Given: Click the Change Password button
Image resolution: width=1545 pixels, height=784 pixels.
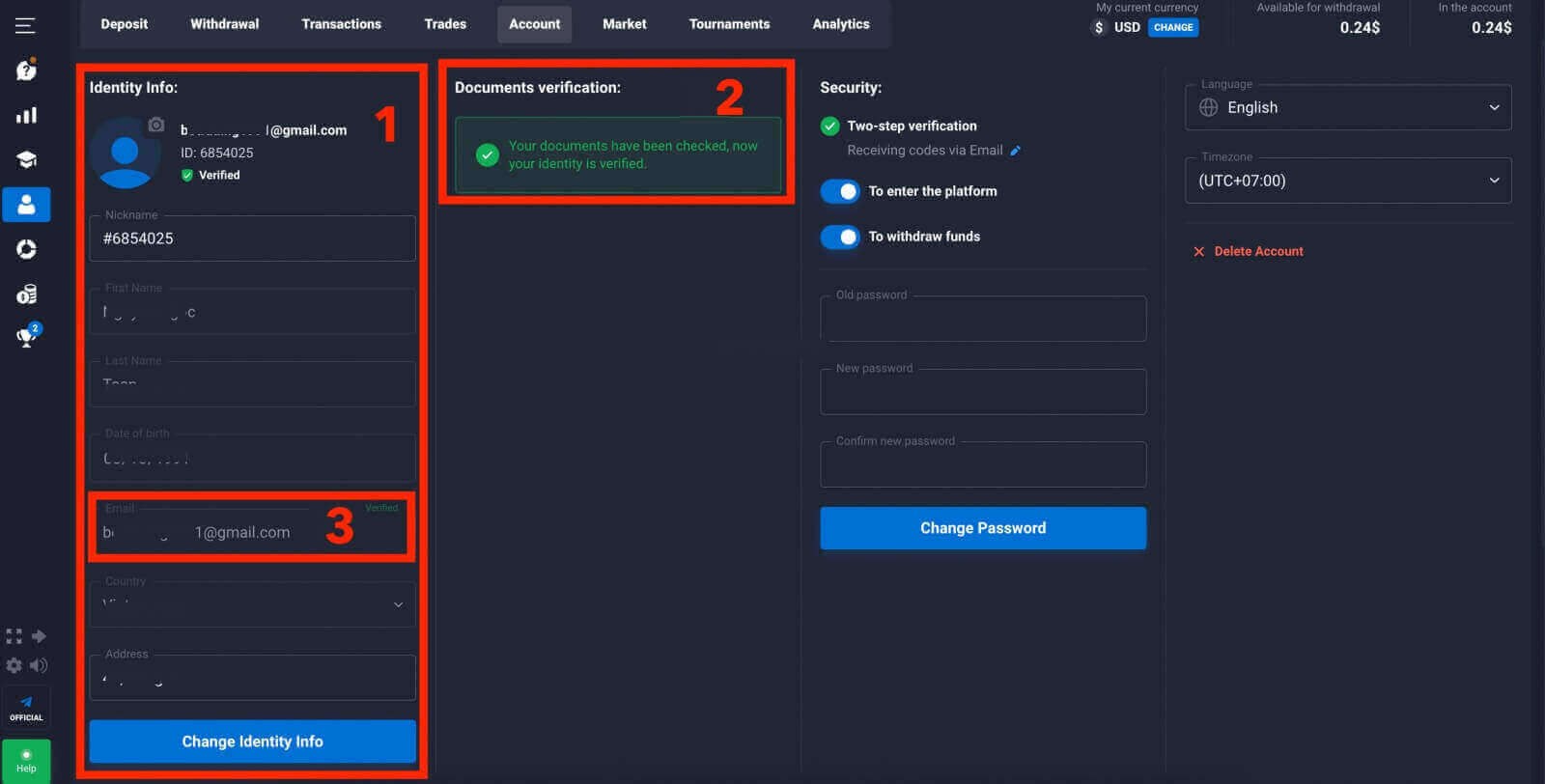Looking at the screenshot, I should click(x=982, y=528).
